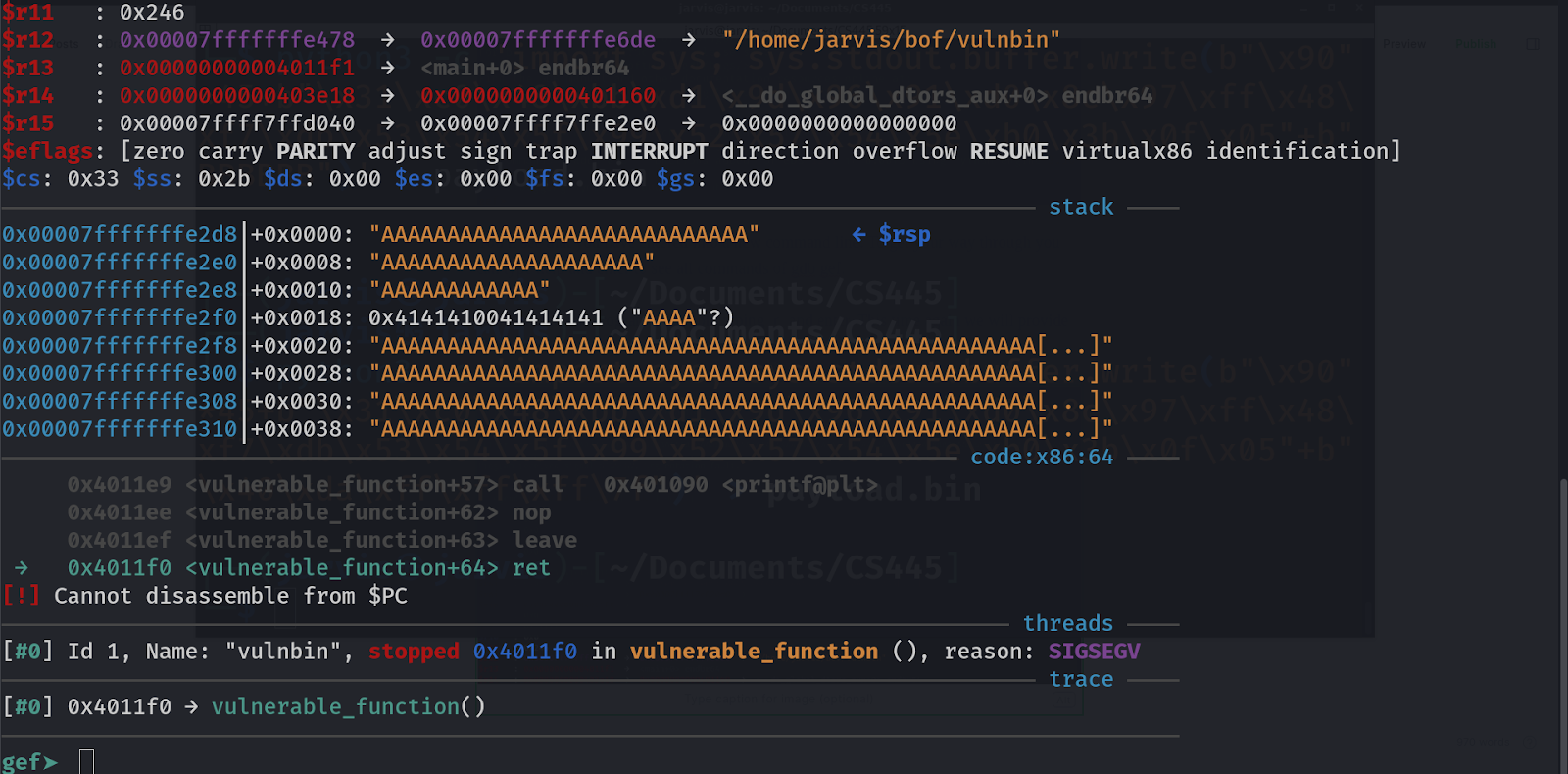Click the SIGSEGV reason text
Screen dimensions: 1568x774
pyautogui.click(x=1094, y=652)
